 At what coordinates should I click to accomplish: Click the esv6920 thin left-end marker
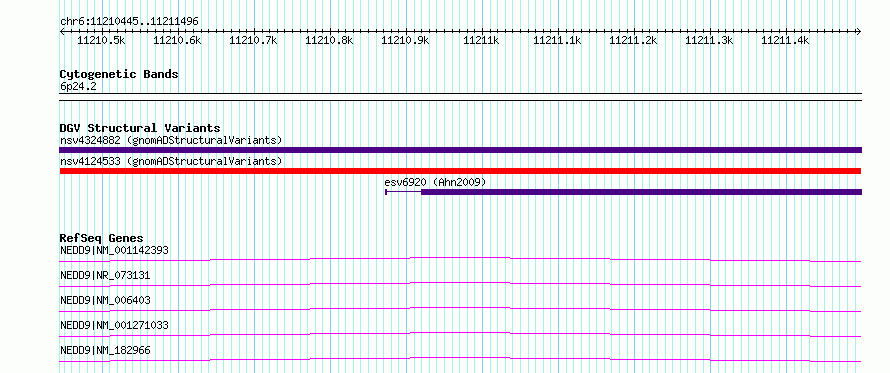[386, 192]
